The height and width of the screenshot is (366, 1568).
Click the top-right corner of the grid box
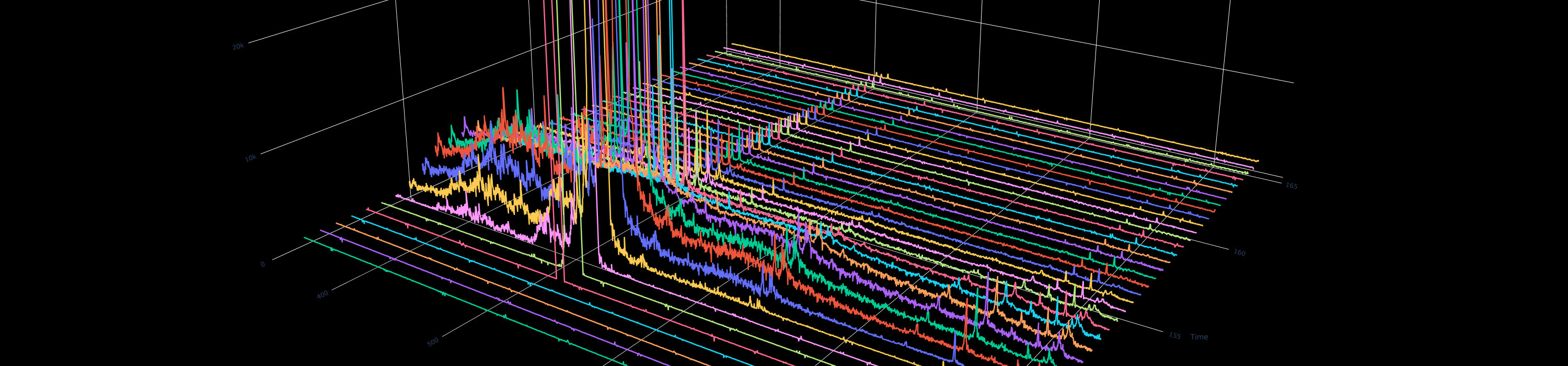[x=1293, y=83]
